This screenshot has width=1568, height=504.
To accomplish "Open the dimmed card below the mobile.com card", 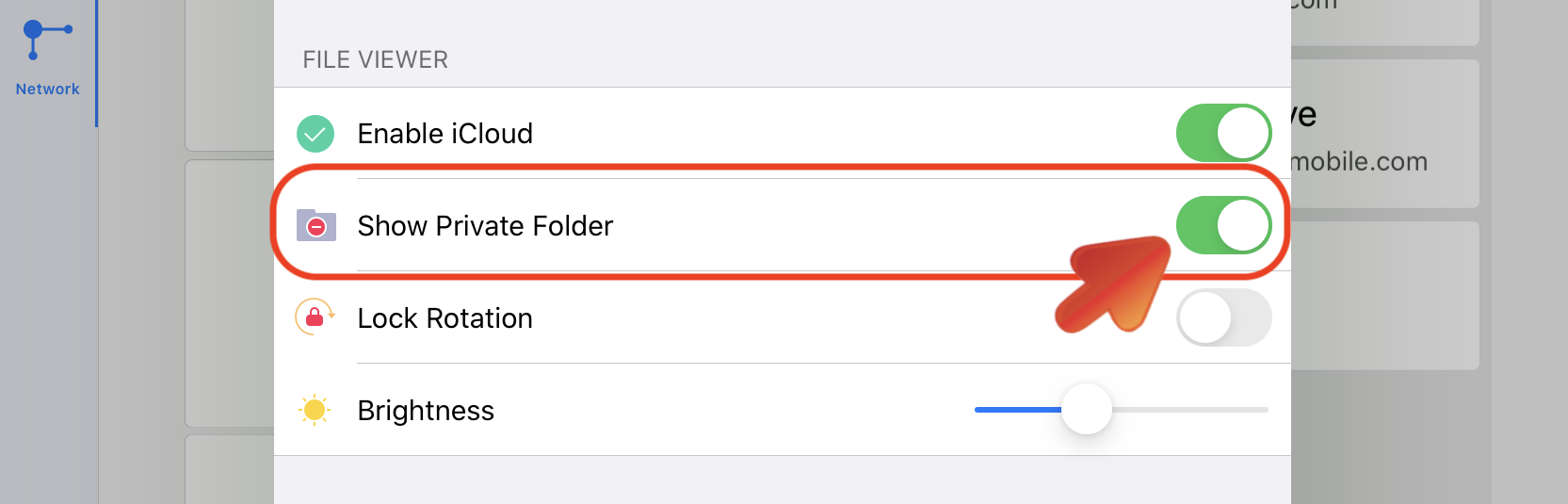I will click(x=1384, y=296).
